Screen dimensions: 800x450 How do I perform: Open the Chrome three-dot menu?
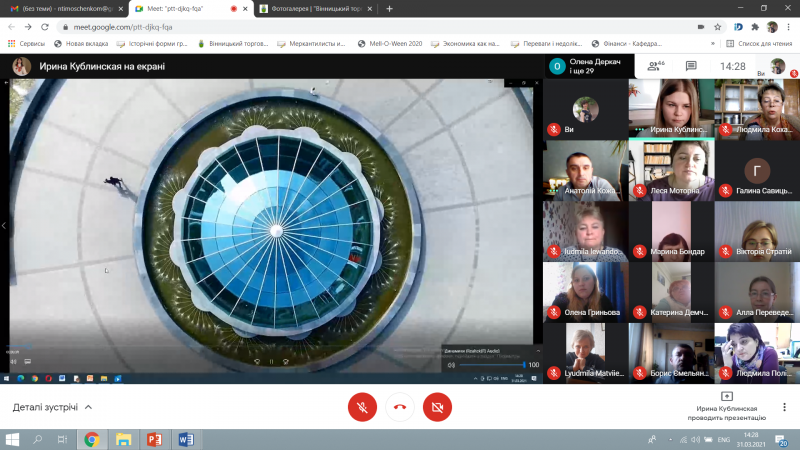pyautogui.click(x=789, y=27)
